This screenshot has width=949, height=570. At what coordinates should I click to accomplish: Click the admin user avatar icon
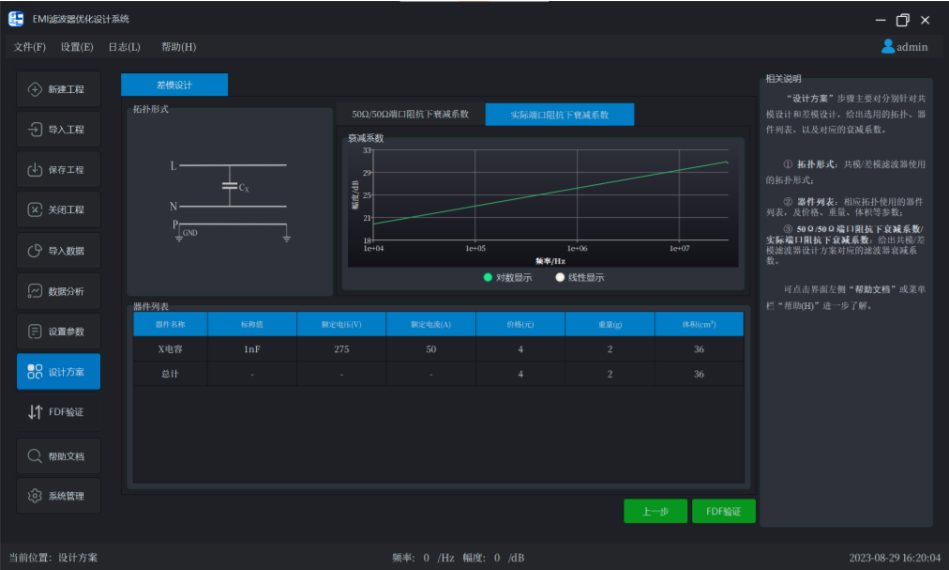tap(888, 47)
